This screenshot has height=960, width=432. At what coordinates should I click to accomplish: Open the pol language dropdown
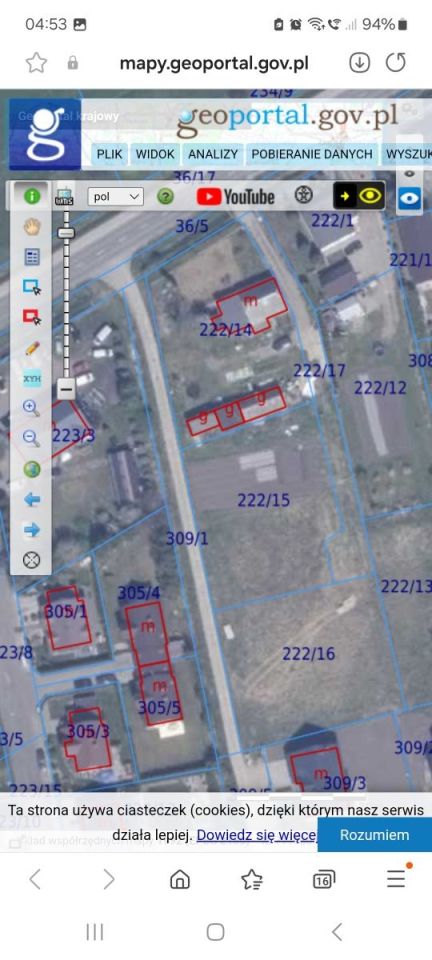point(116,197)
